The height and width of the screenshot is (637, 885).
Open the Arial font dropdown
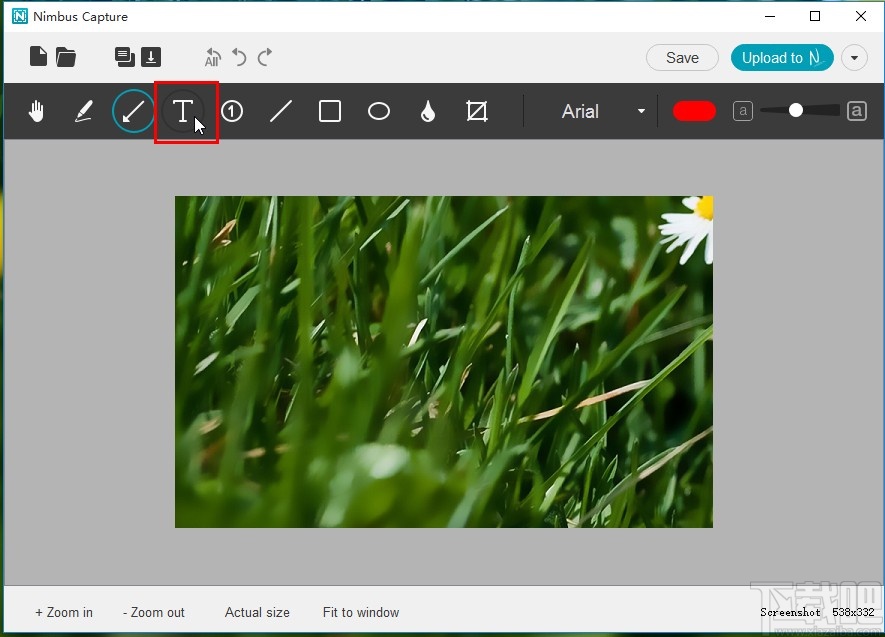[x=603, y=111]
